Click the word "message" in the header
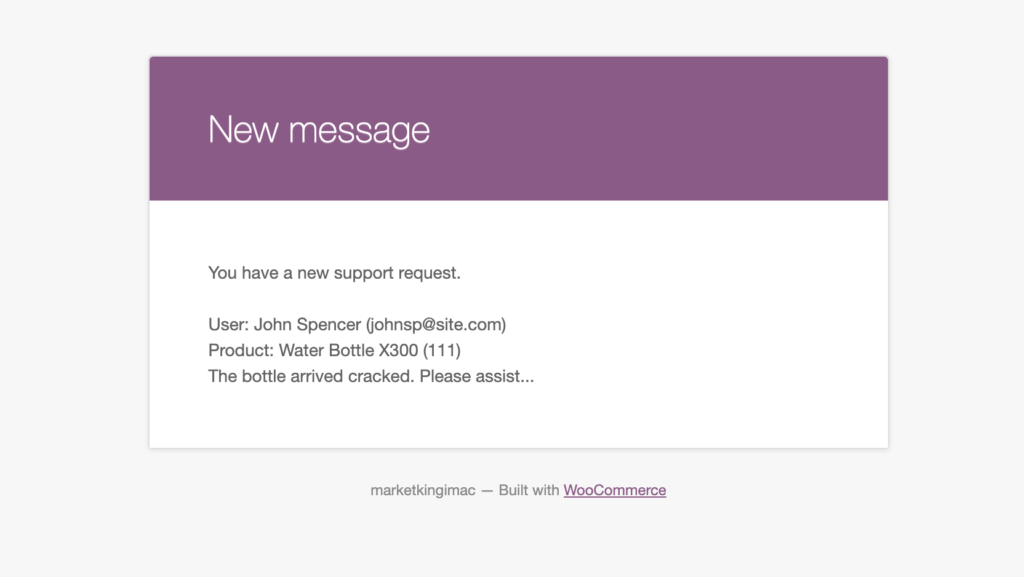1024x577 pixels. [359, 131]
